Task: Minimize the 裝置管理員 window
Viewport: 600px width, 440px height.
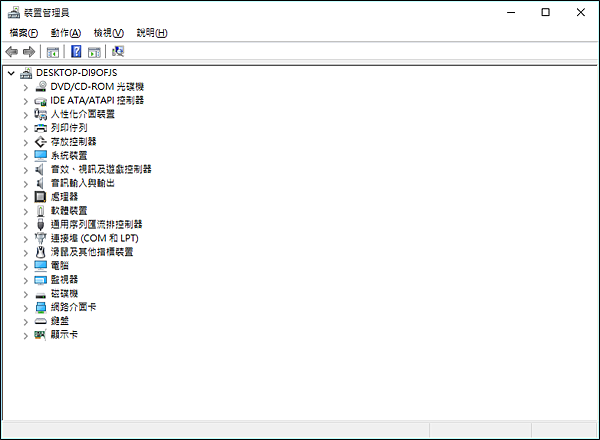Action: [x=511, y=12]
